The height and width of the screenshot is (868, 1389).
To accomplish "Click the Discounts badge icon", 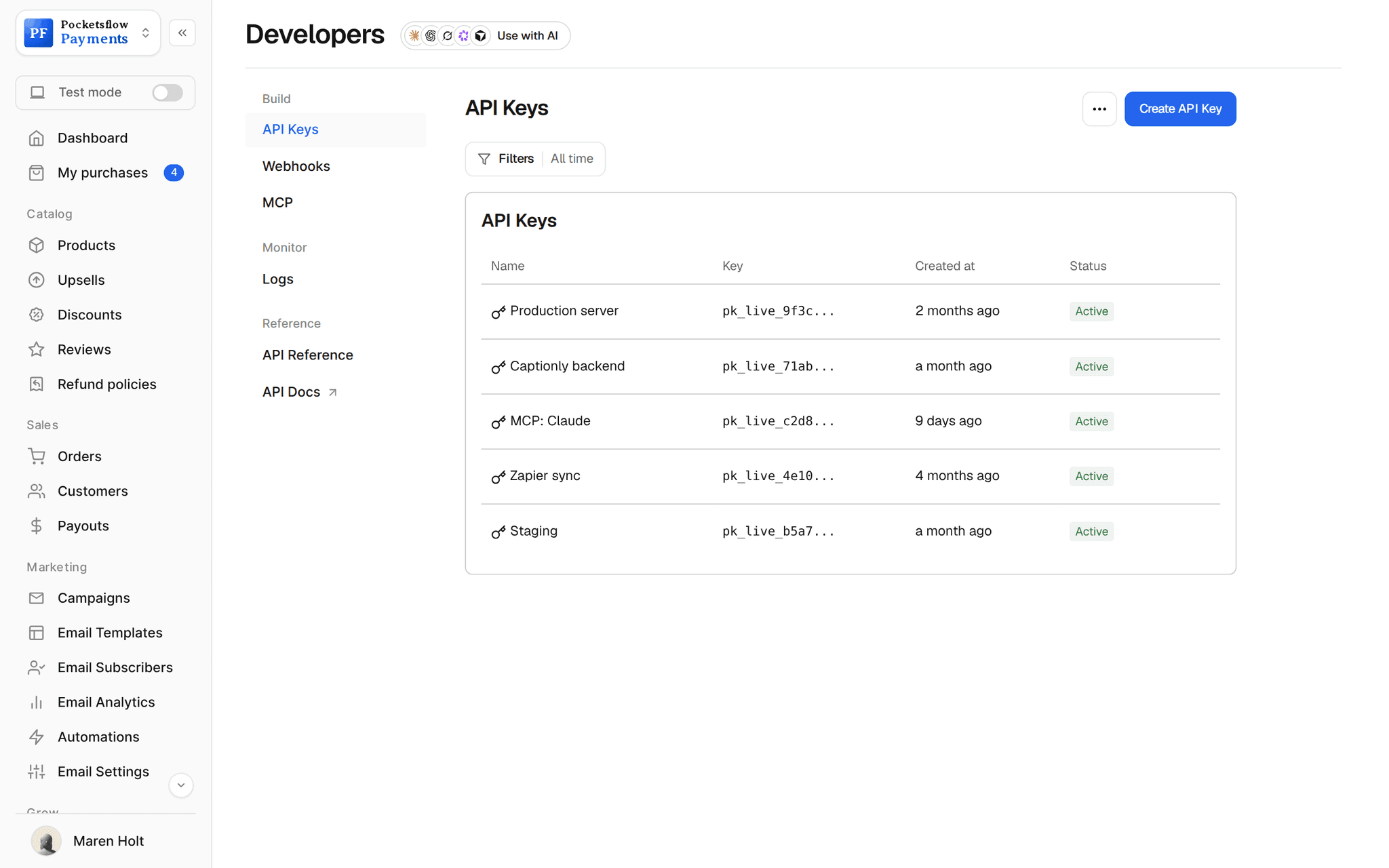I will click(x=37, y=315).
